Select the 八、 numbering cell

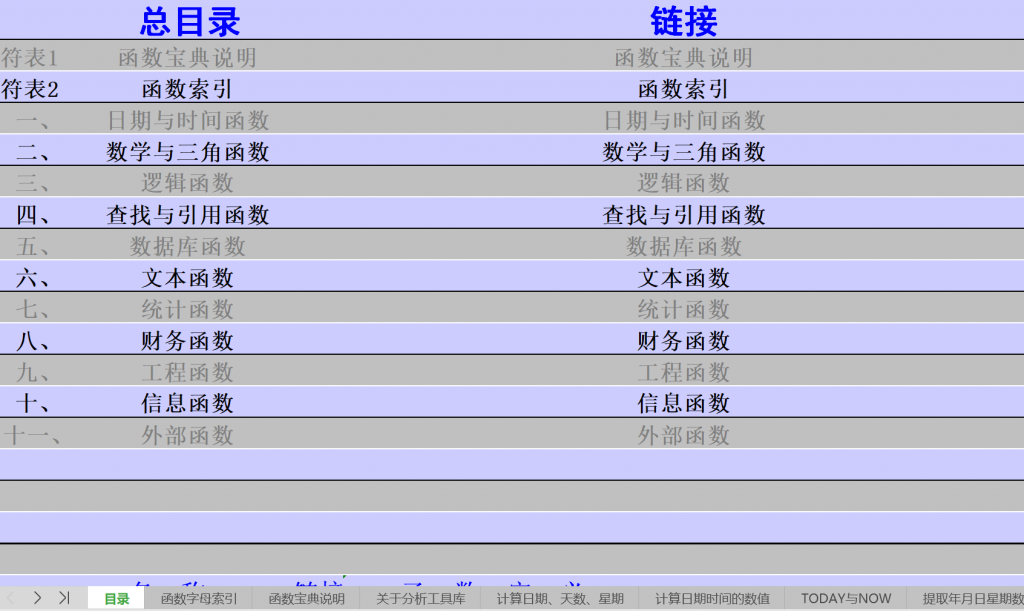33,341
